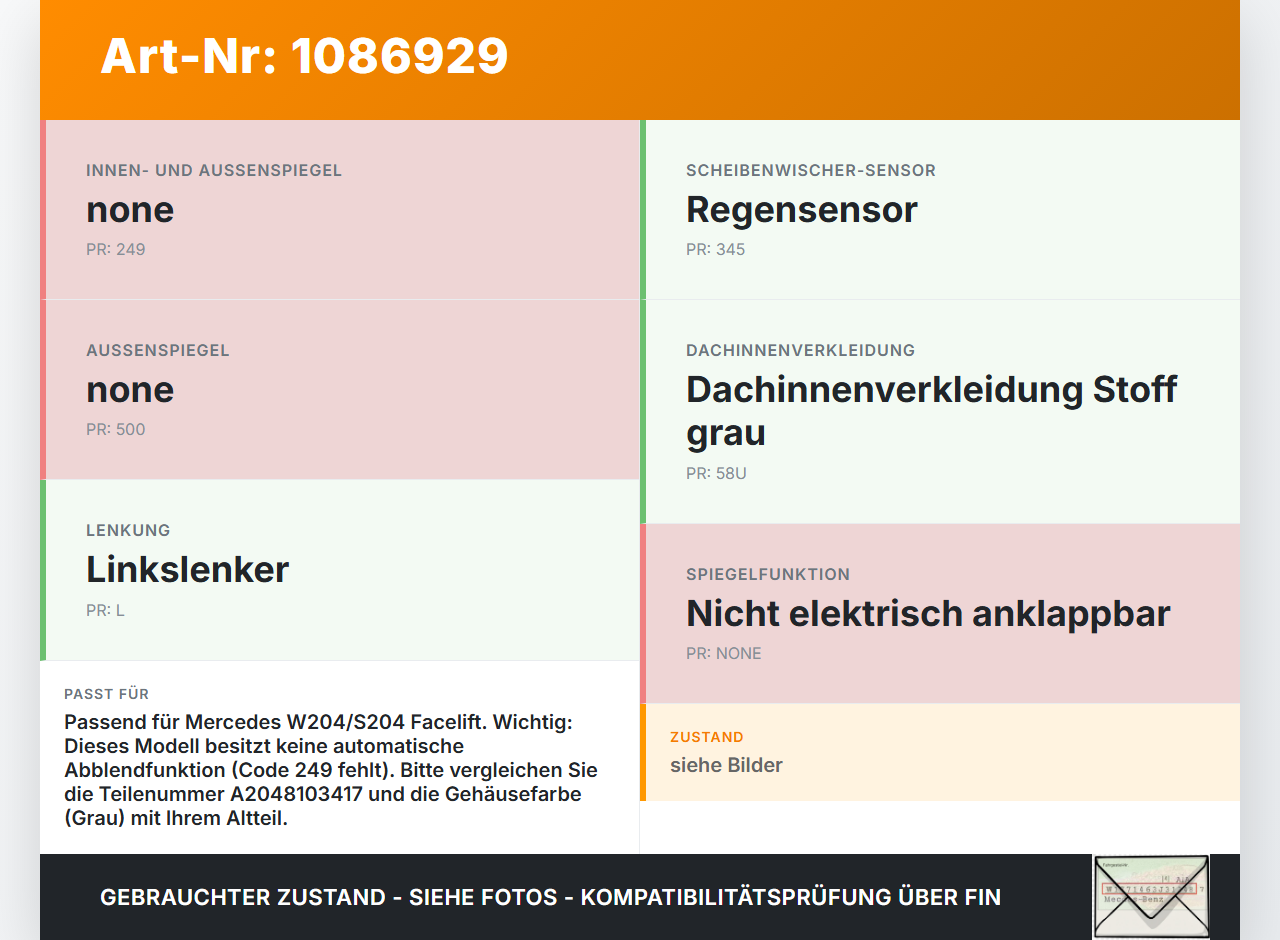Select the "siehe Bilder" condition text
Viewport: 1280px width, 940px height.
pyautogui.click(x=726, y=765)
